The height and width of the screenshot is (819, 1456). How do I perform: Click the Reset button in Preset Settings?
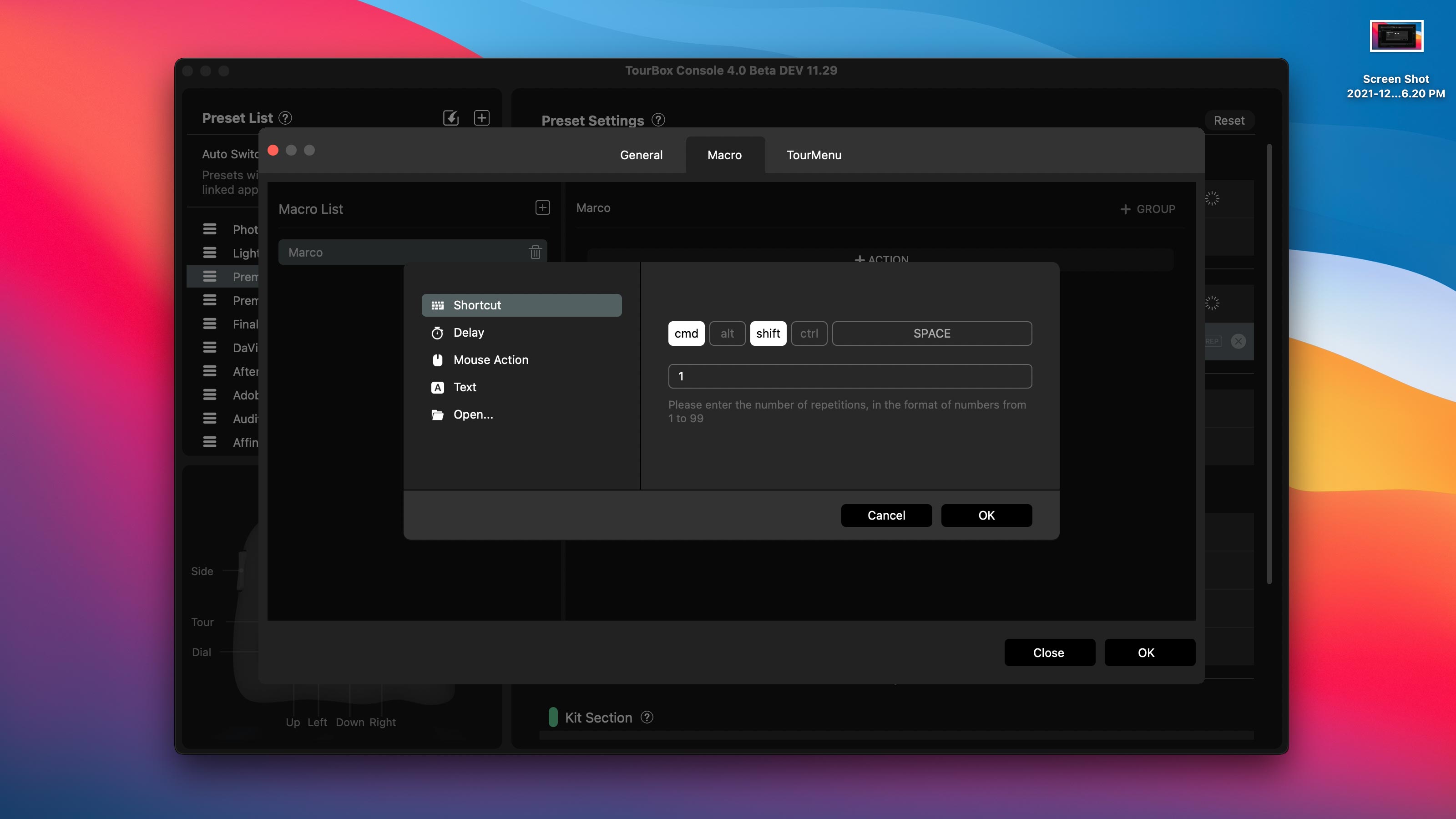[x=1229, y=121]
